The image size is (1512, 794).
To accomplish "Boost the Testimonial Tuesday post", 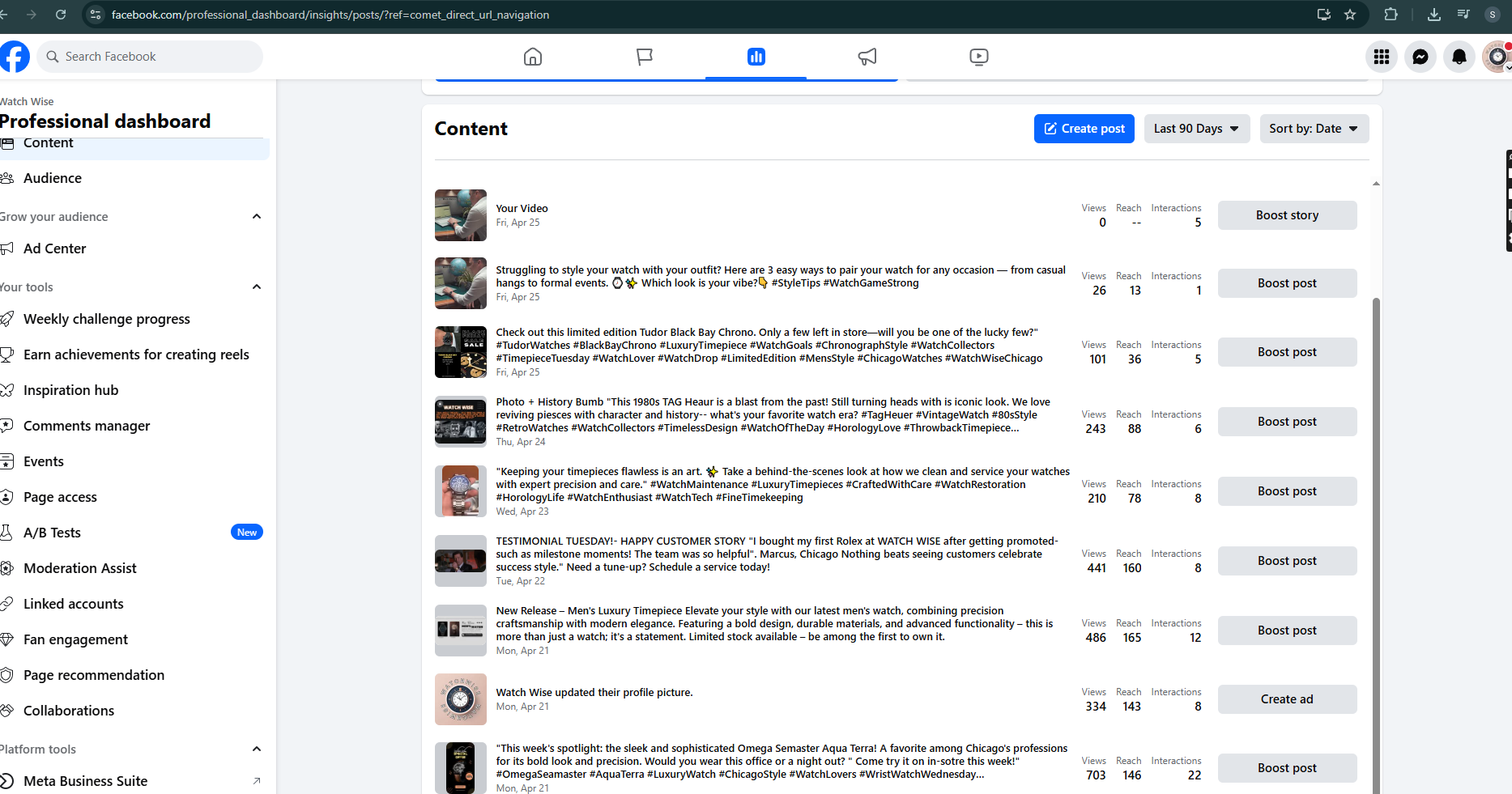I will pos(1288,561).
